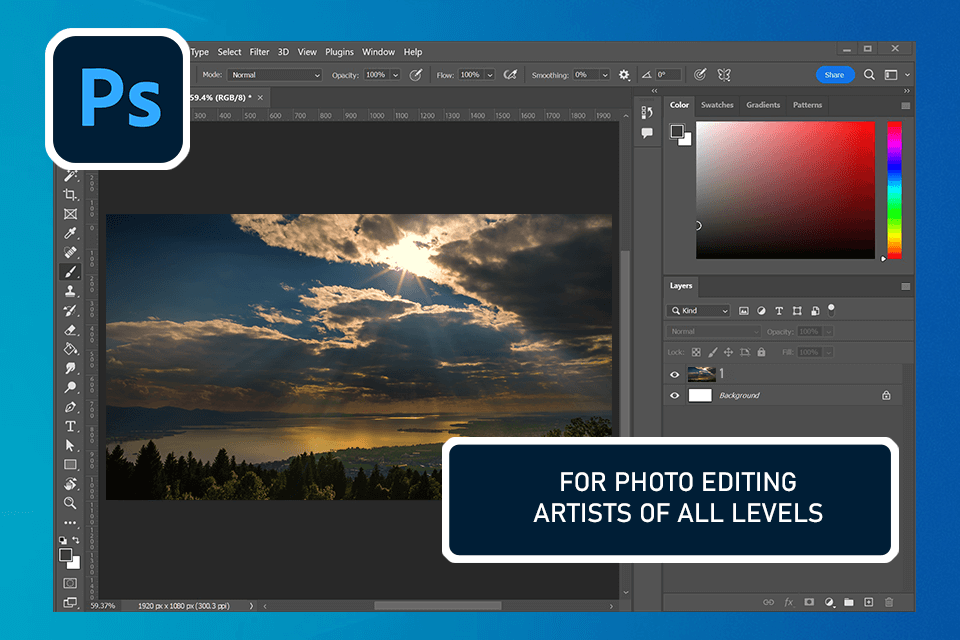Image resolution: width=960 pixels, height=640 pixels.
Task: Select the Brush tool in the toolbar
Action: 70,272
